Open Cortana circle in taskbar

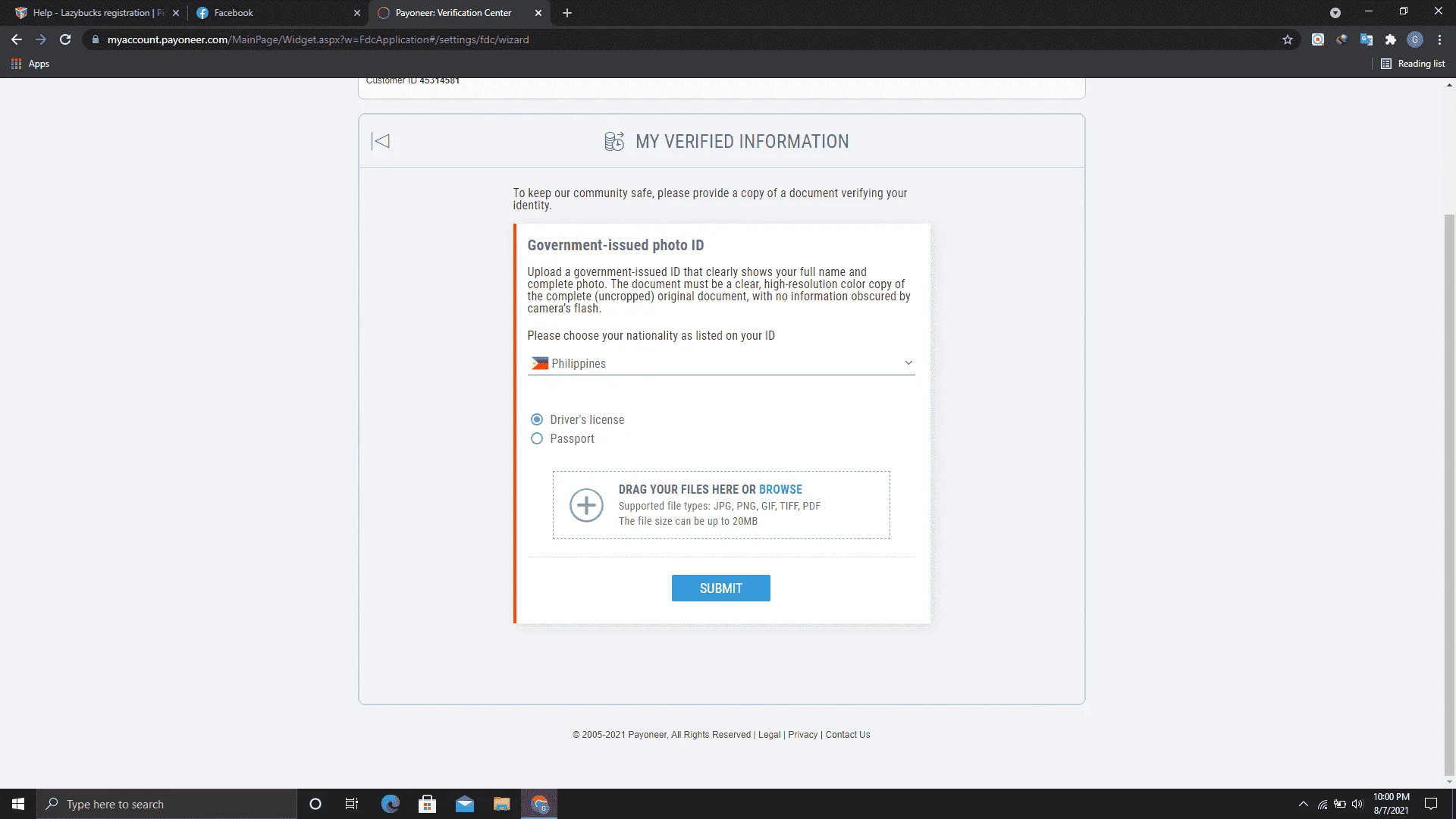pos(315,804)
